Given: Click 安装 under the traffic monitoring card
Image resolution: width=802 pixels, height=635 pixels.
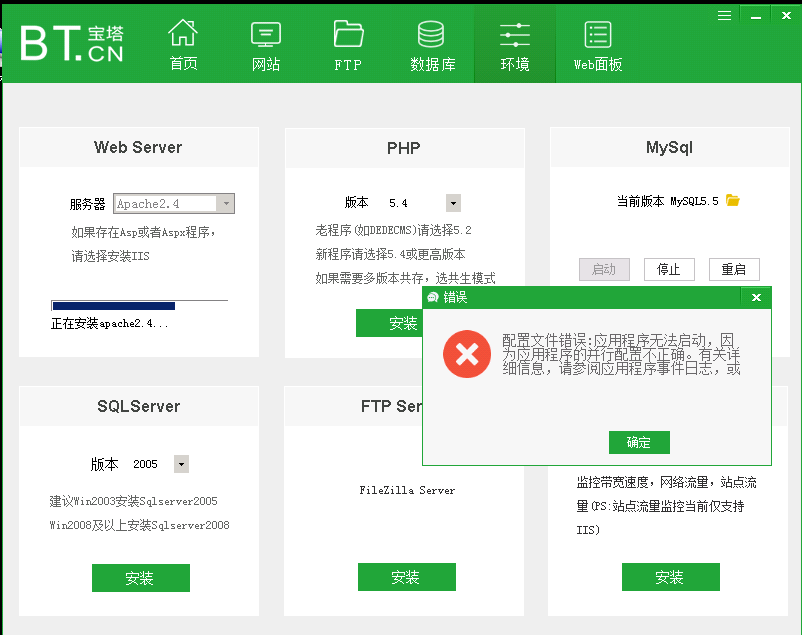Looking at the screenshot, I should pyautogui.click(x=671, y=577).
